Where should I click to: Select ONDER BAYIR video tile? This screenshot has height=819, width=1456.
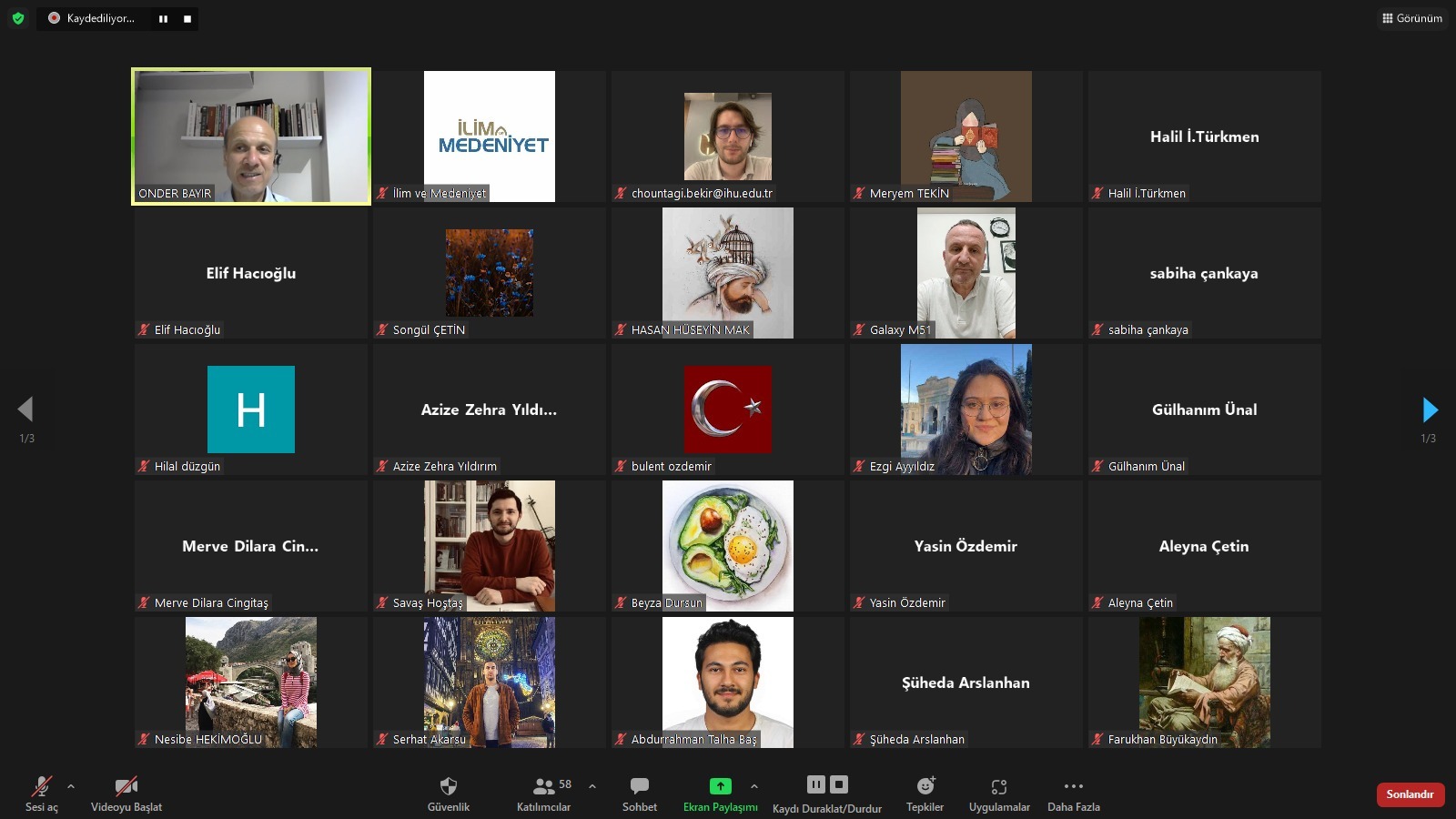point(251,136)
